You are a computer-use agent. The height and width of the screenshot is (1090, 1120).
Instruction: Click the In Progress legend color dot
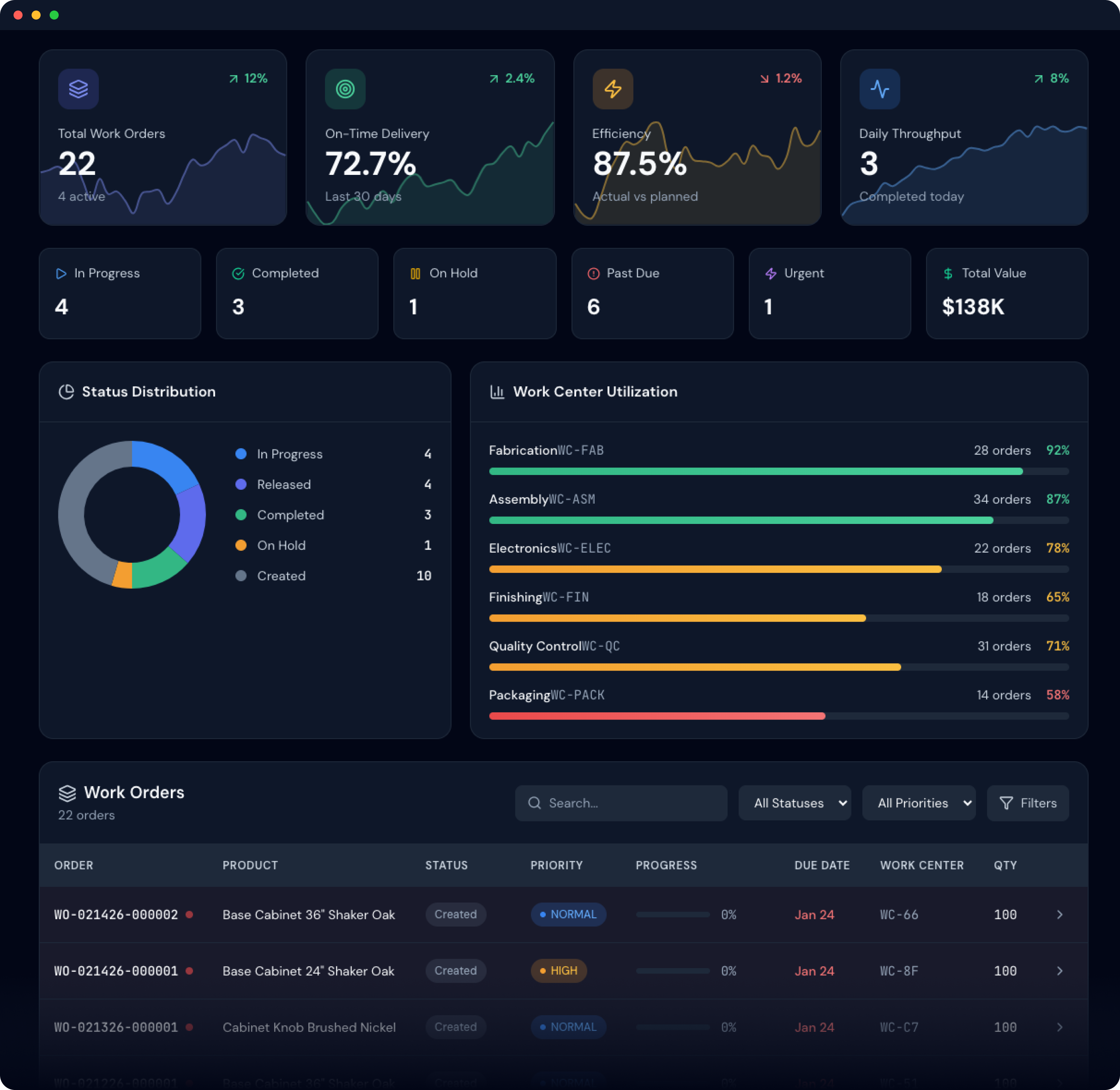click(x=241, y=454)
